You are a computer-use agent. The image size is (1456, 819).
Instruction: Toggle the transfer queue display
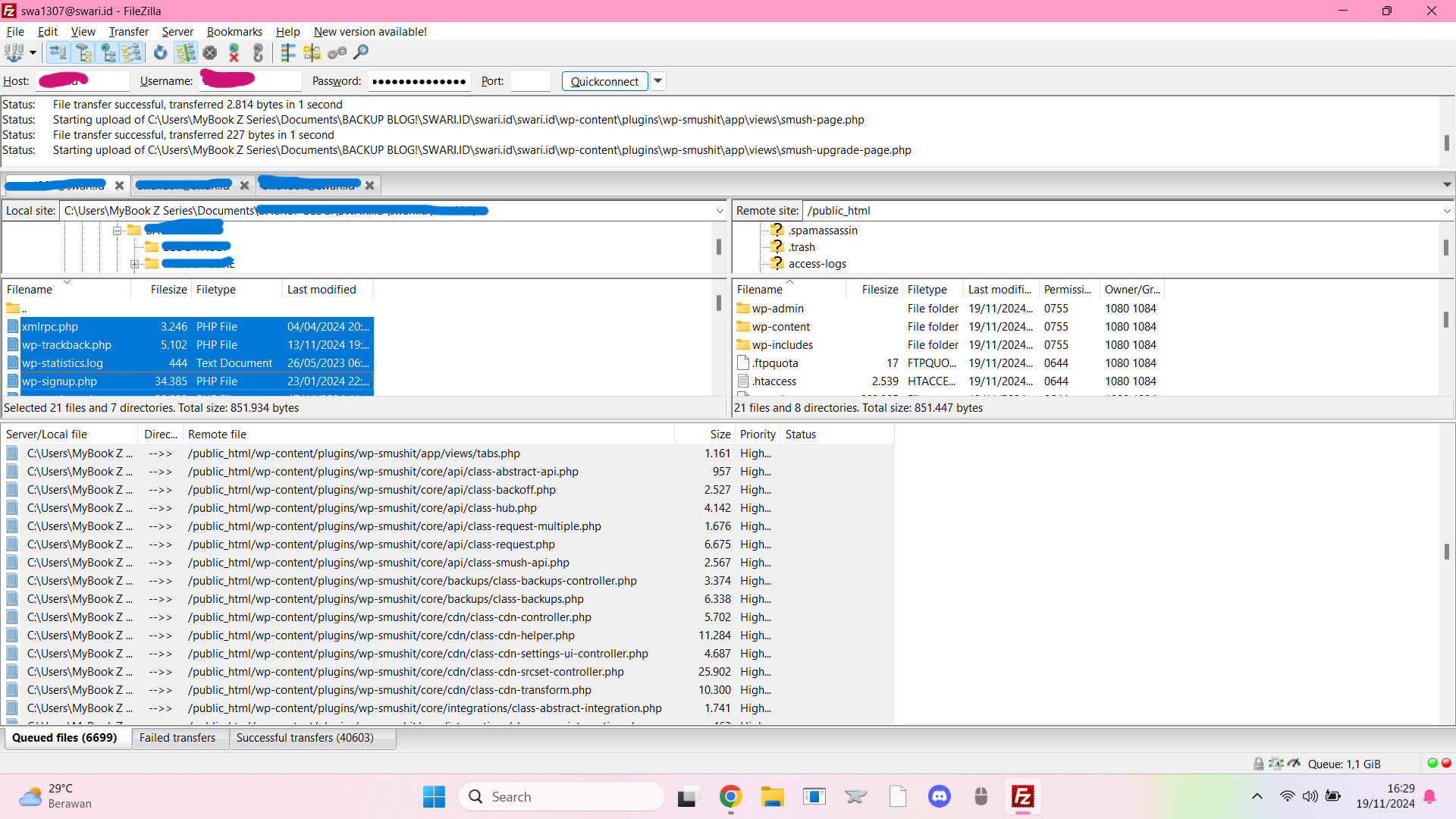pos(133,53)
